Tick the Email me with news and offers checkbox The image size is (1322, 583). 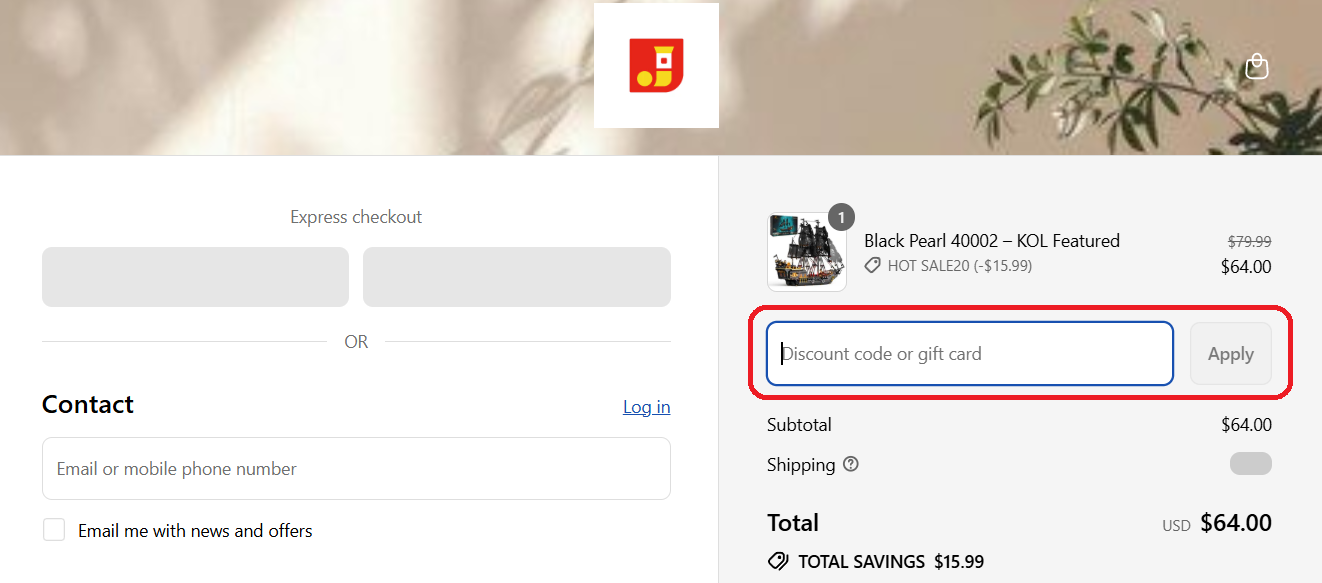tap(54, 530)
